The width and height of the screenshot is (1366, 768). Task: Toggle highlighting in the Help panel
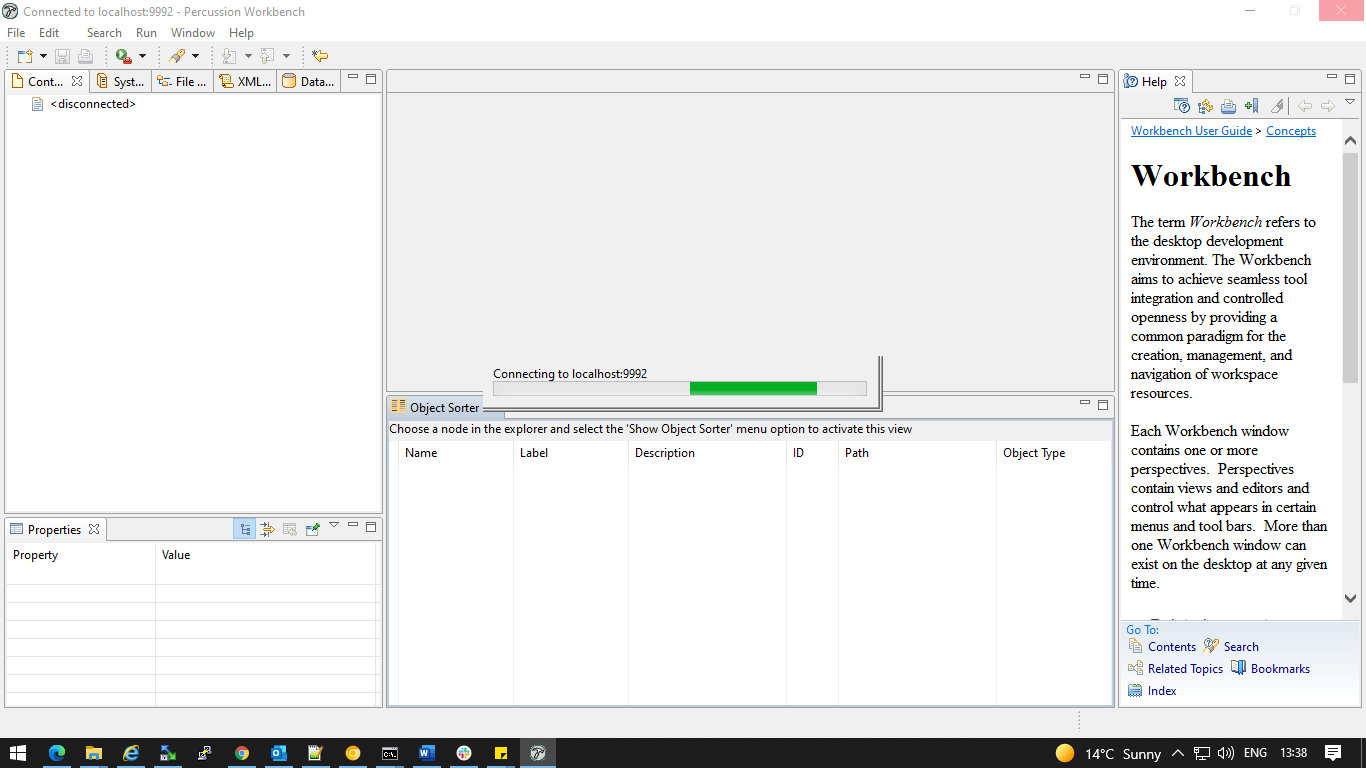click(x=1277, y=106)
